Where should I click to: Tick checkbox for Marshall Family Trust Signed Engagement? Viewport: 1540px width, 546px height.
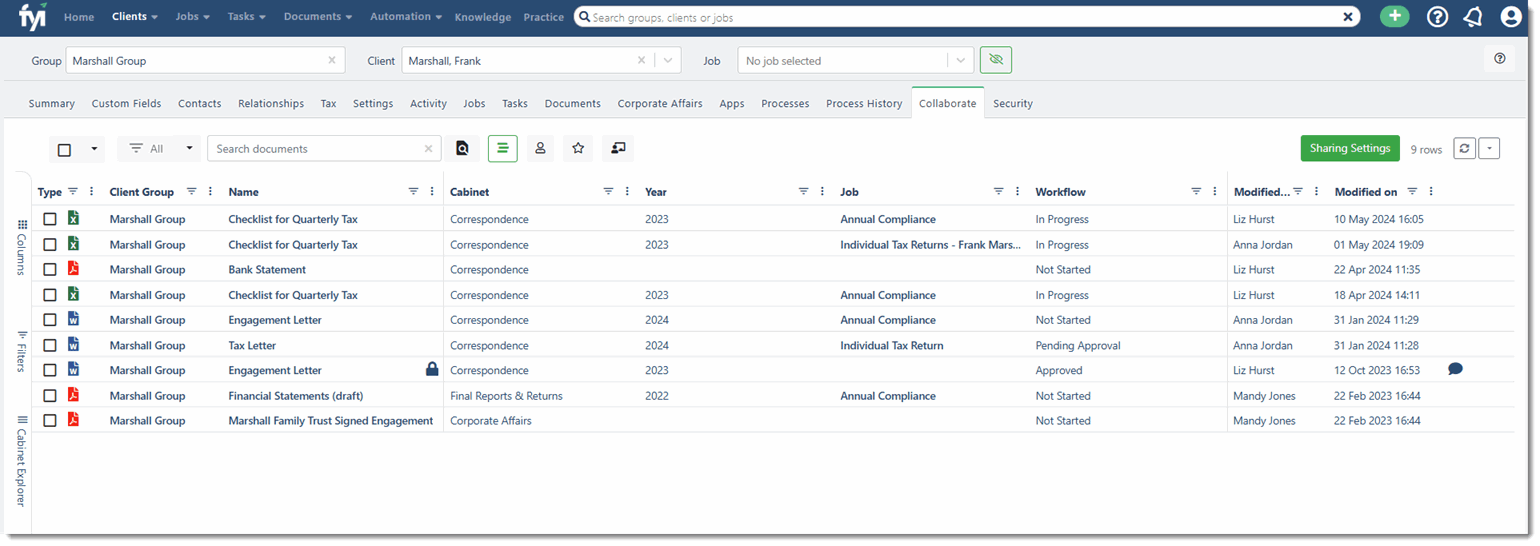49,421
